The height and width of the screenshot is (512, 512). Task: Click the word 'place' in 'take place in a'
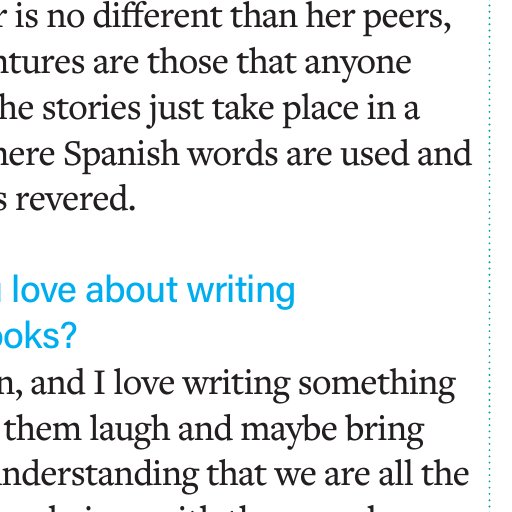tap(320, 109)
